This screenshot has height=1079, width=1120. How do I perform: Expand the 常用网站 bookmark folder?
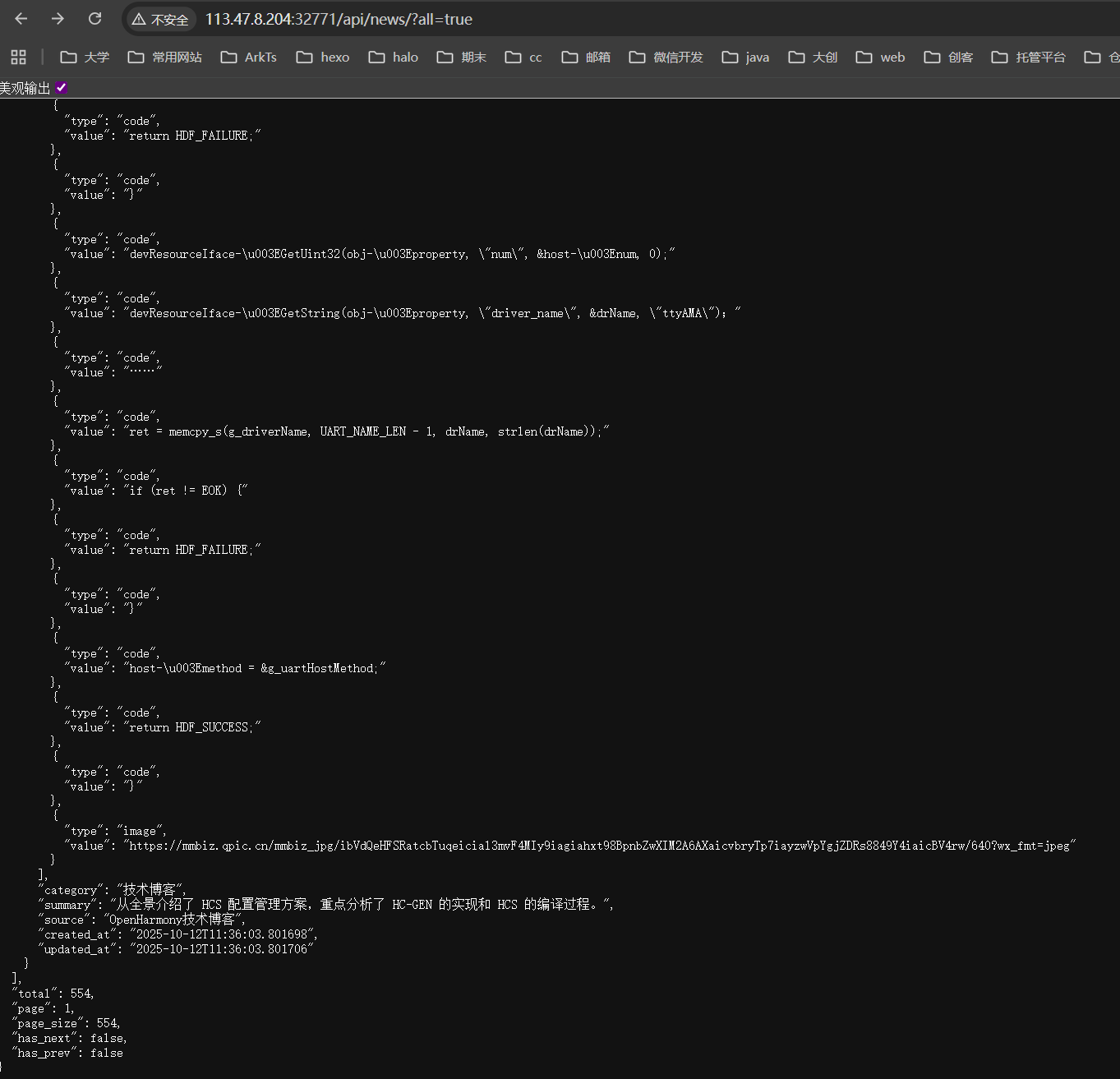pyautogui.click(x=165, y=57)
